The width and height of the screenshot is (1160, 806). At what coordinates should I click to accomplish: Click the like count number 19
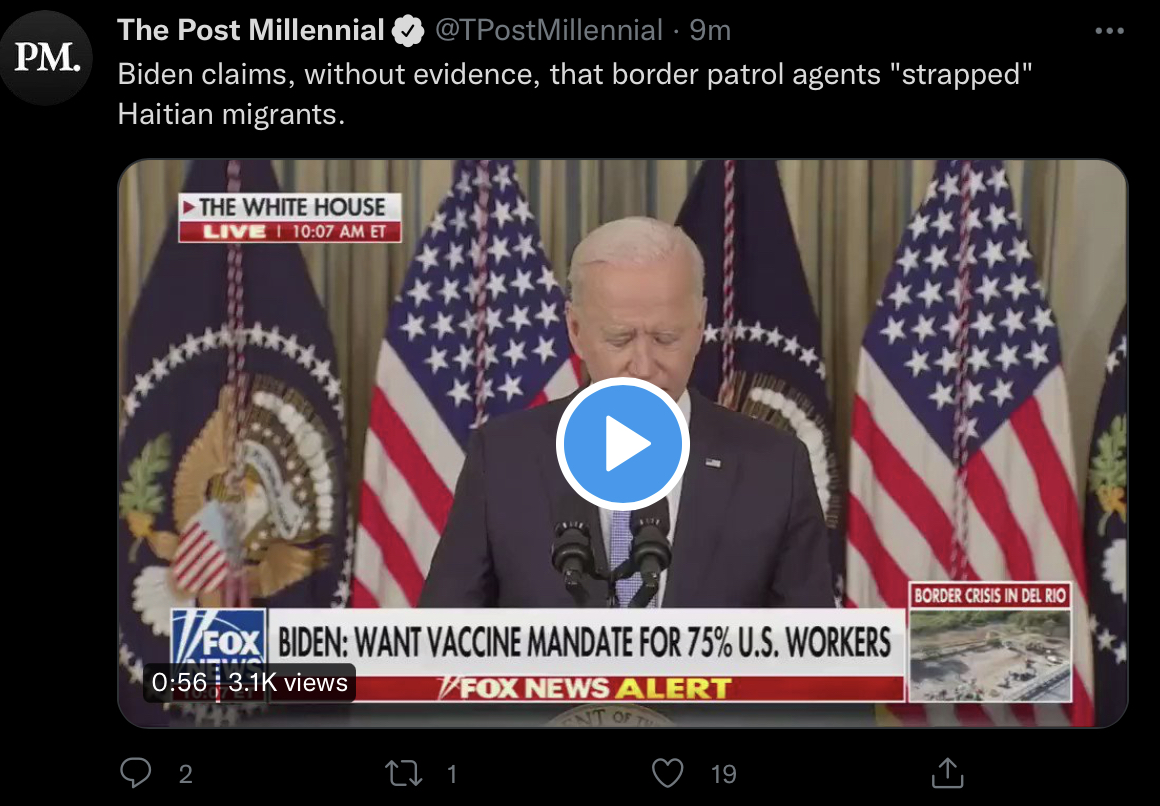tap(724, 774)
